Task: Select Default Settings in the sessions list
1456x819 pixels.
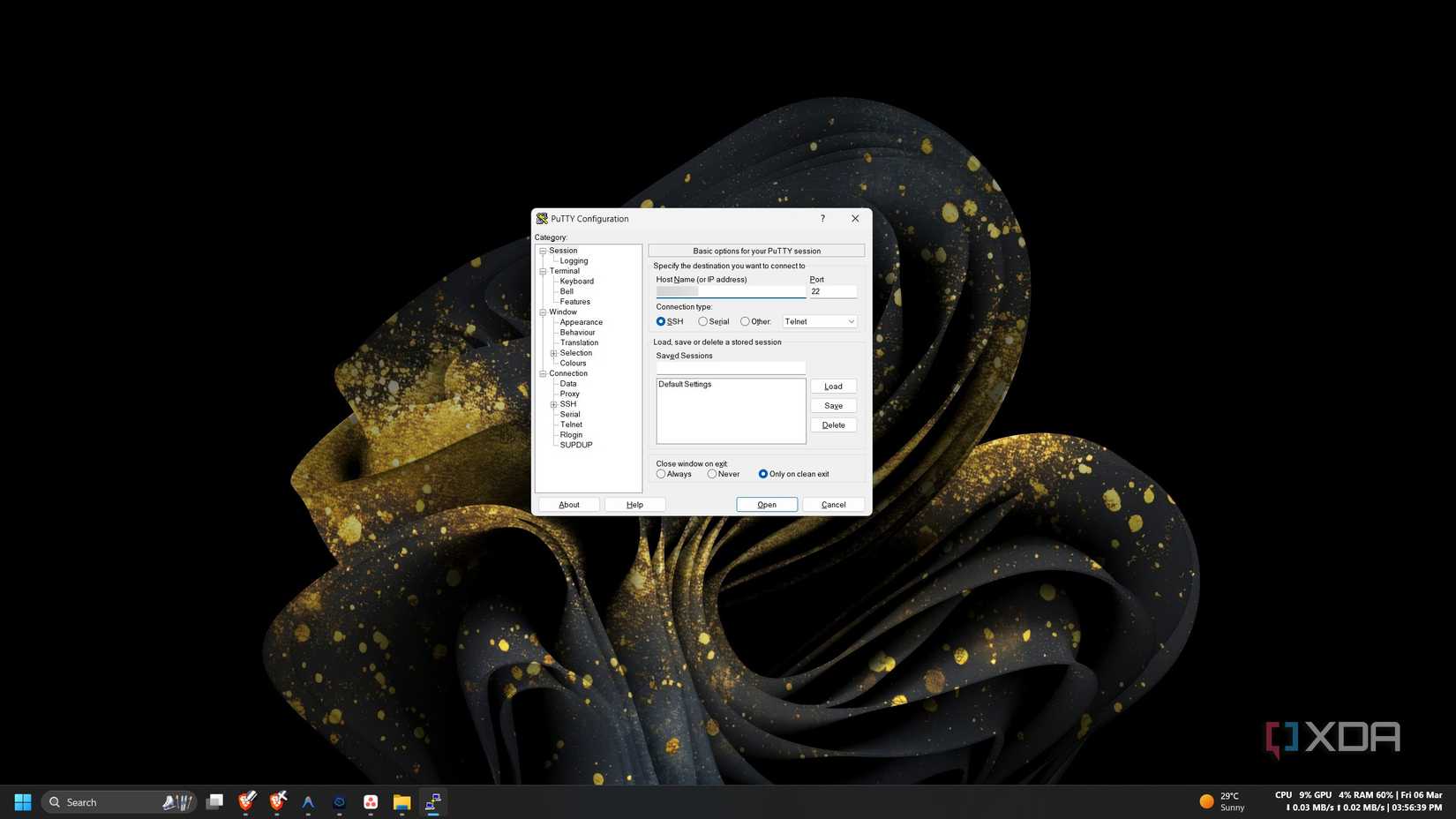Action: [684, 384]
